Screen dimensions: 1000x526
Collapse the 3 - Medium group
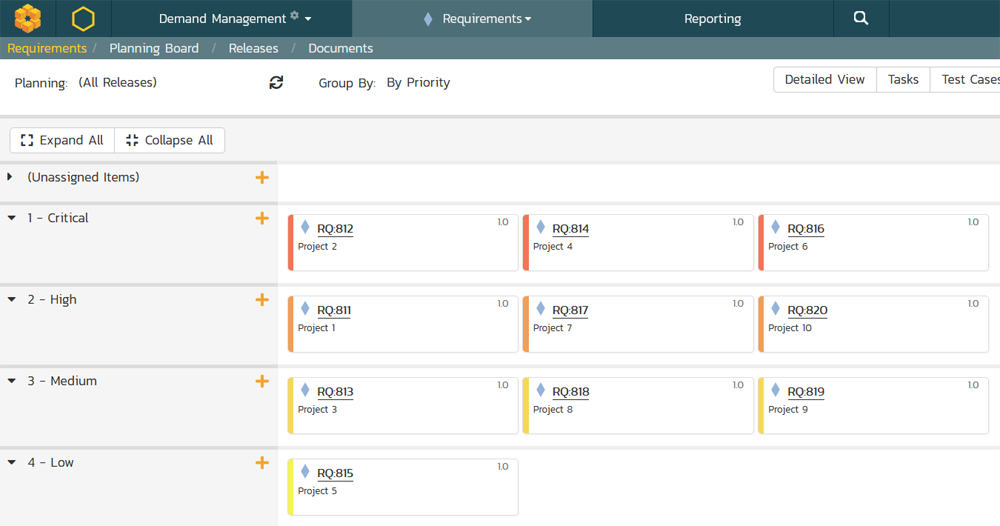point(12,381)
